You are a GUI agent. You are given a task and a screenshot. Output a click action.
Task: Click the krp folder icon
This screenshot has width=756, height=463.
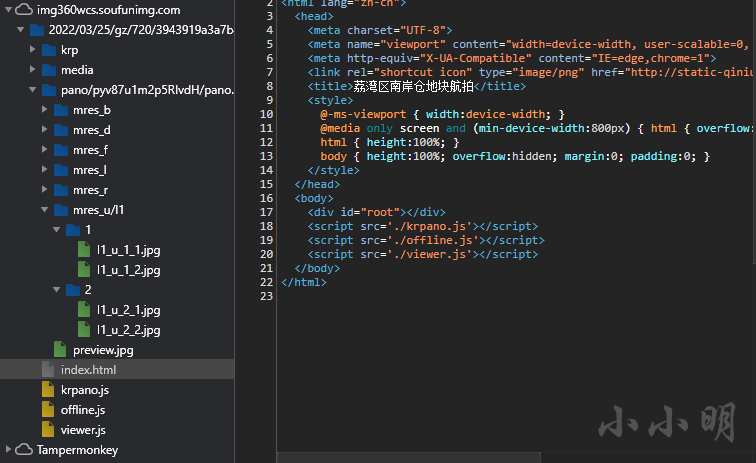49,50
